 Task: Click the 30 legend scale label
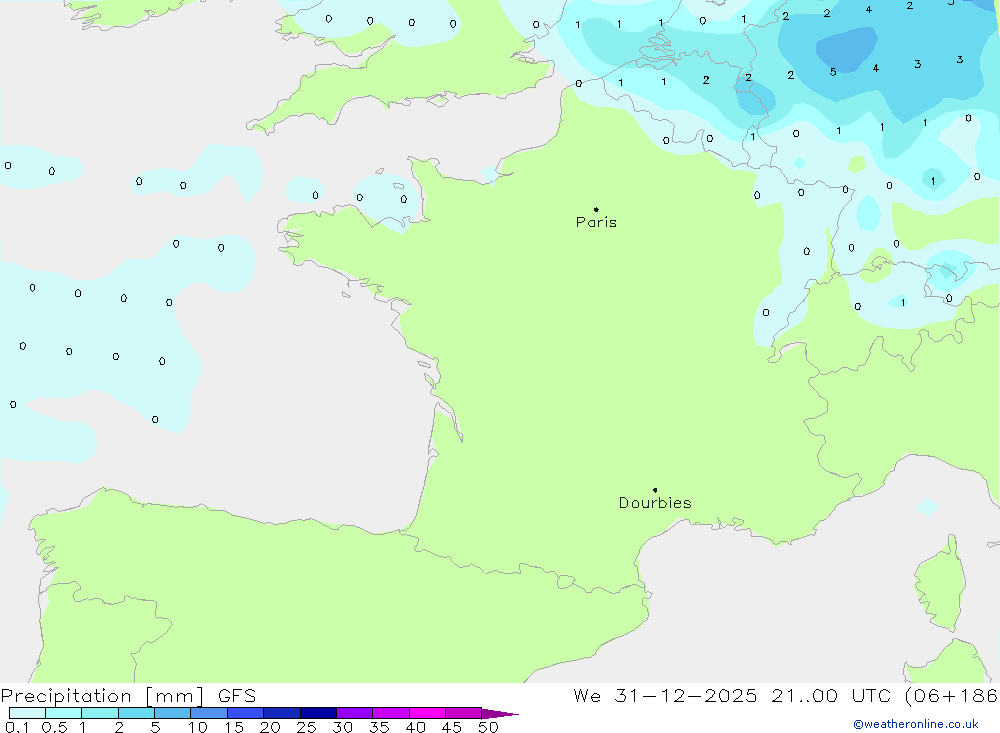[342, 727]
